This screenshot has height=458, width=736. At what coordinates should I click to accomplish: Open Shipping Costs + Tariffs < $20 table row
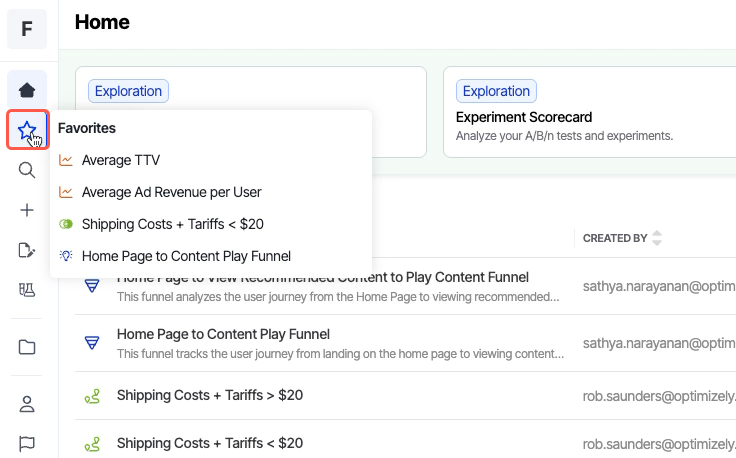click(209, 443)
